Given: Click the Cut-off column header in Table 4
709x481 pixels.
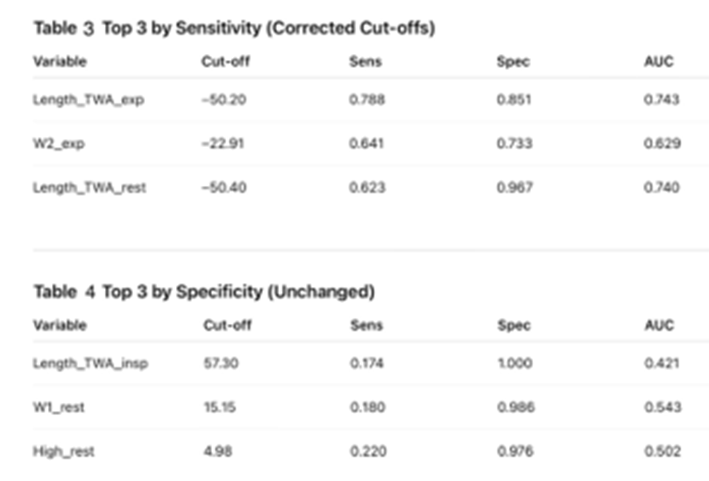Looking at the screenshot, I should [x=227, y=325].
